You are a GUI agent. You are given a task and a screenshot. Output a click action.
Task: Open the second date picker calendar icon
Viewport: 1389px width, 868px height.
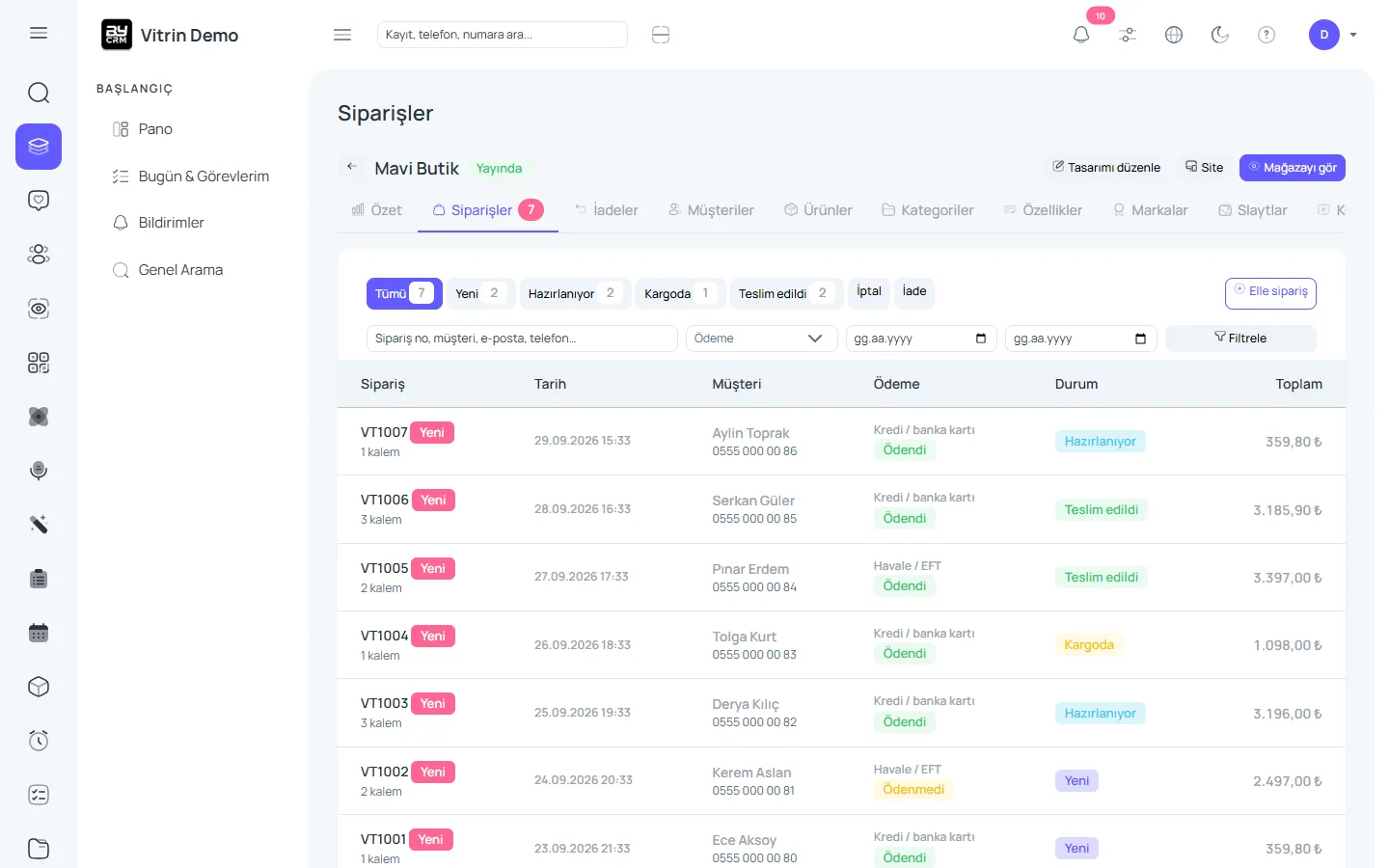(x=1140, y=339)
